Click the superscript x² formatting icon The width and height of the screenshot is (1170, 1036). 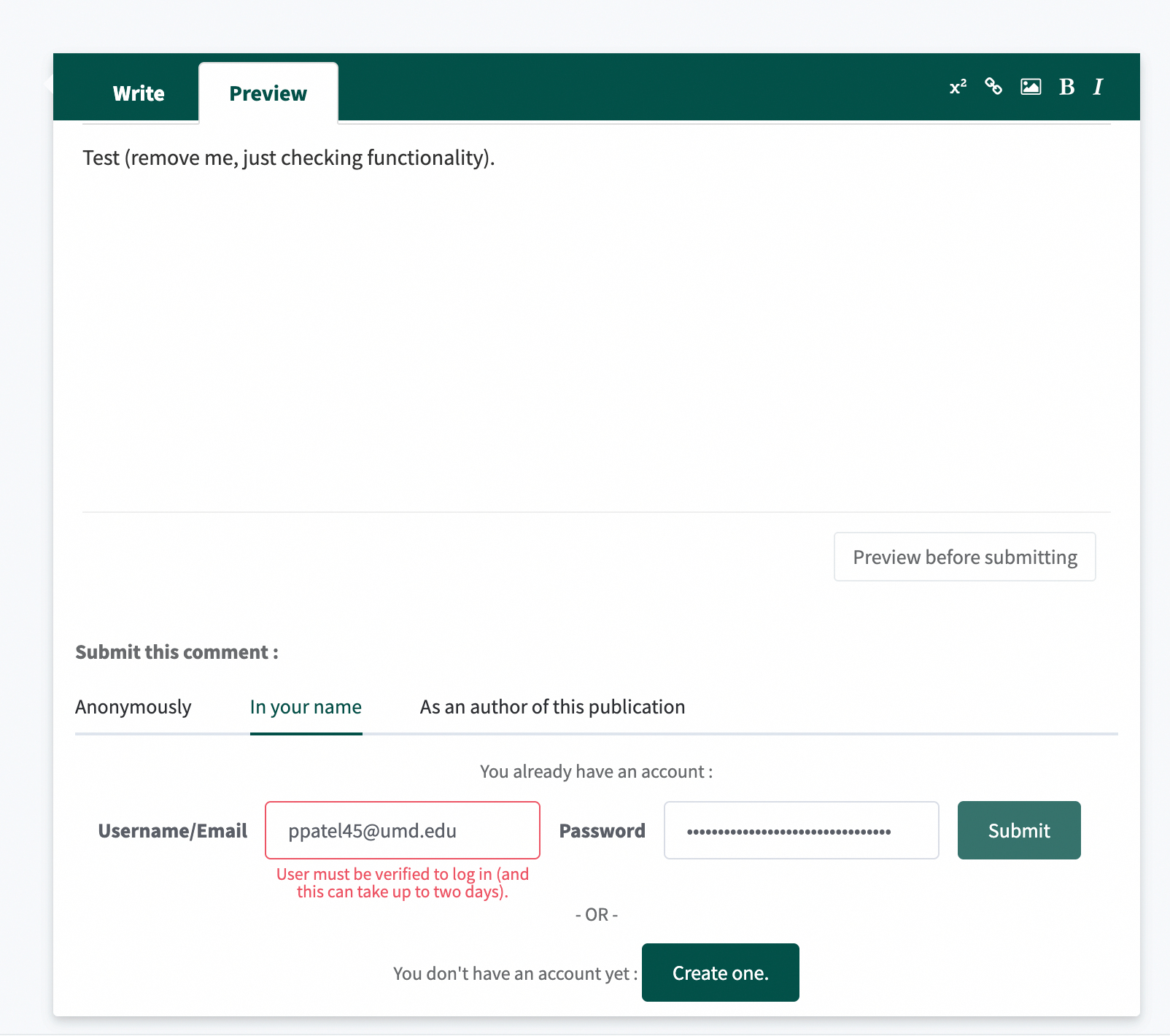(958, 87)
